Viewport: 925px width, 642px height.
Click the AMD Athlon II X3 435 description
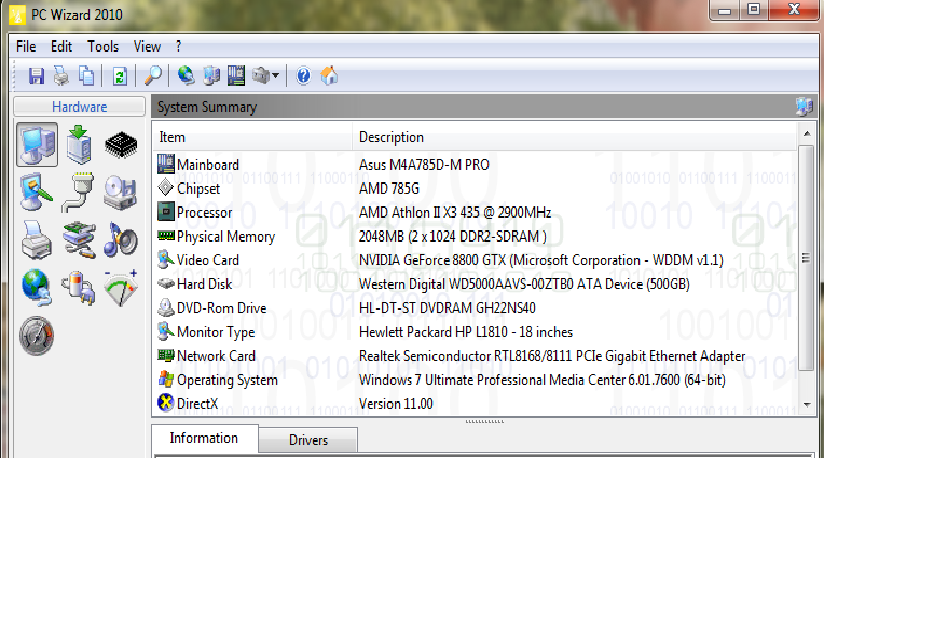[455, 212]
